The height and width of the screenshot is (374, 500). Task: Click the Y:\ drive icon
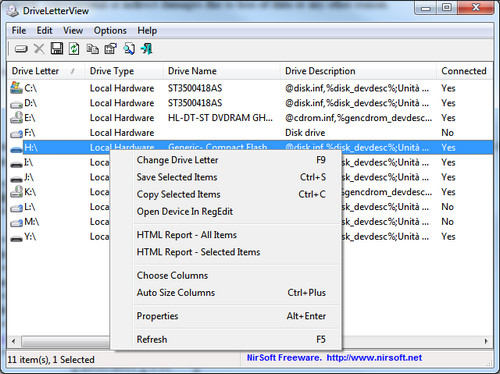tap(16, 238)
